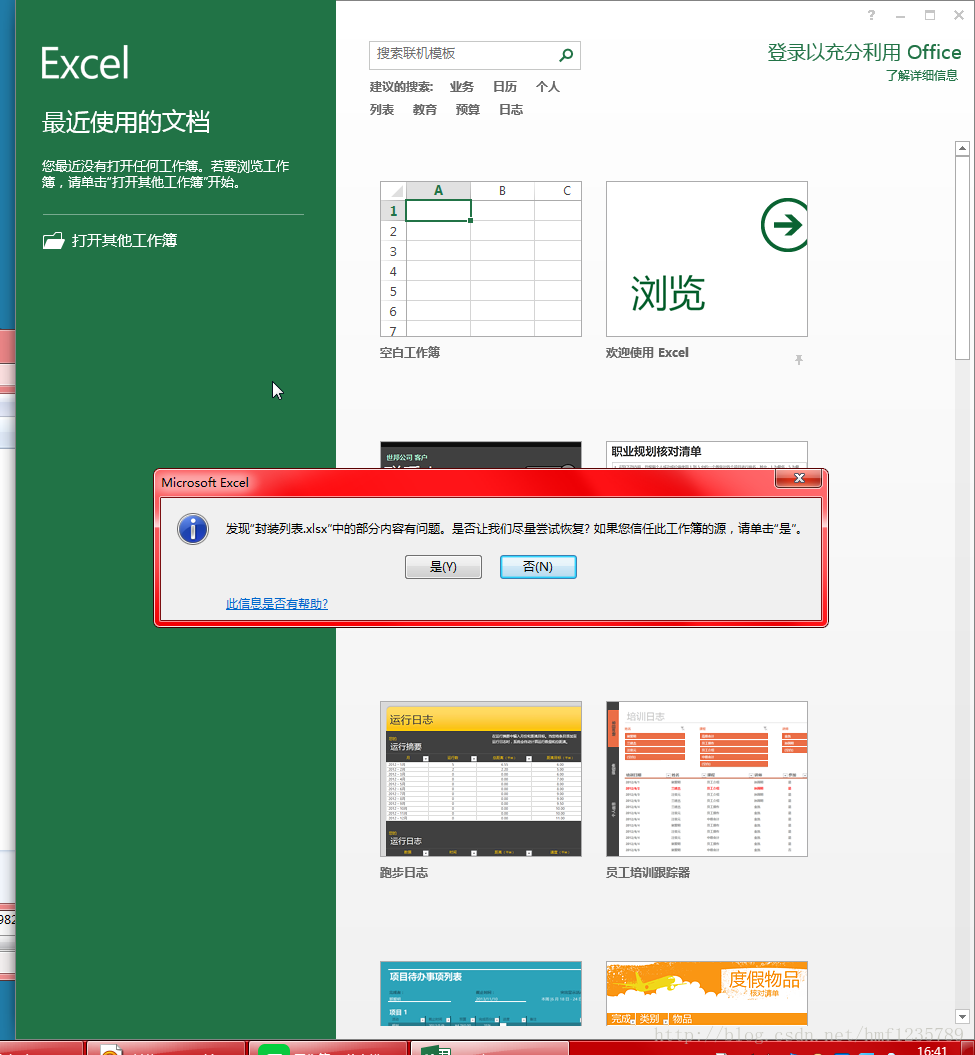975x1055 pixels.
Task: Click the search magnifier icon
Action: (567, 54)
